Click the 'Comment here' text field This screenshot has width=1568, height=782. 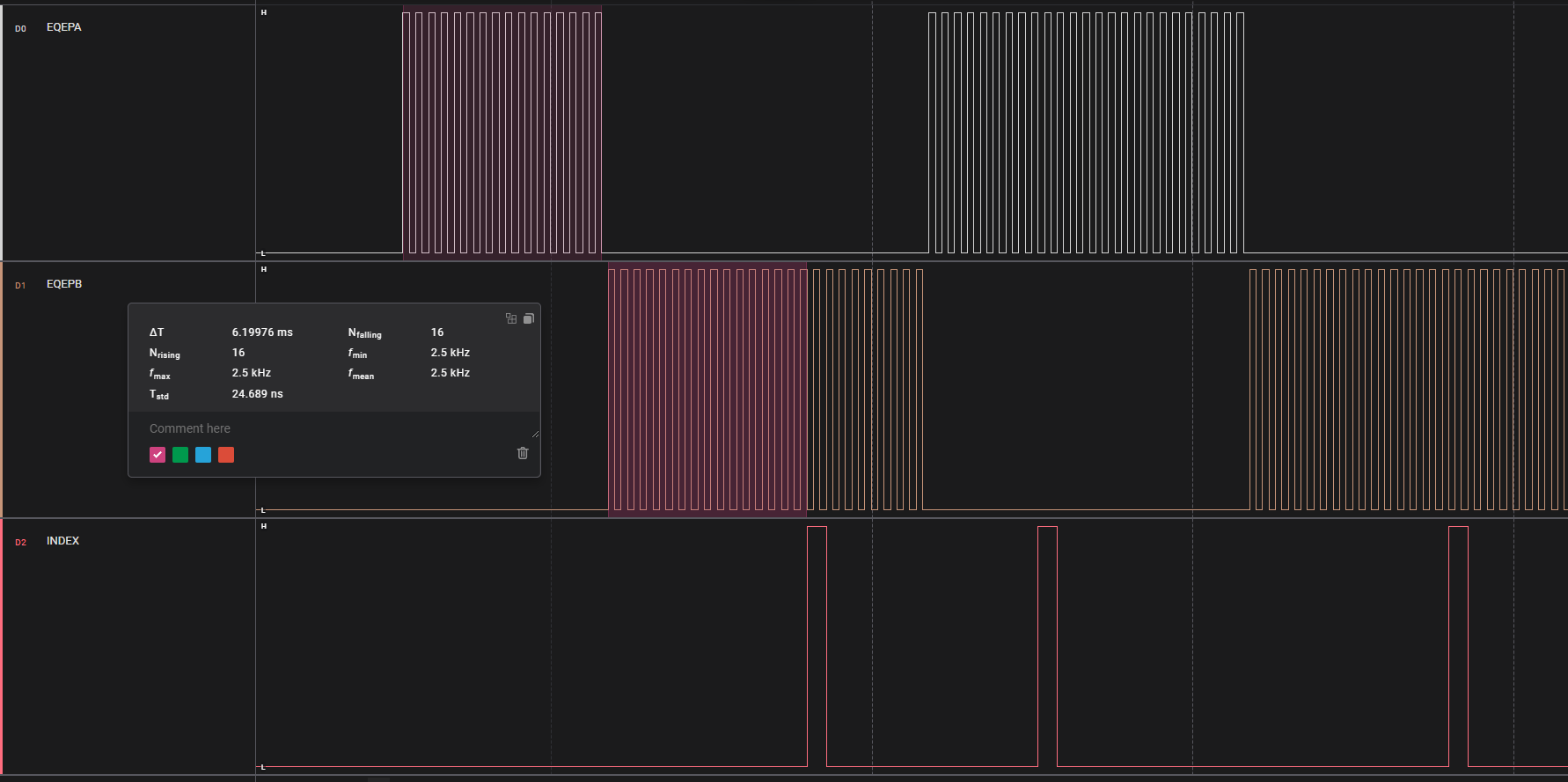(x=334, y=428)
